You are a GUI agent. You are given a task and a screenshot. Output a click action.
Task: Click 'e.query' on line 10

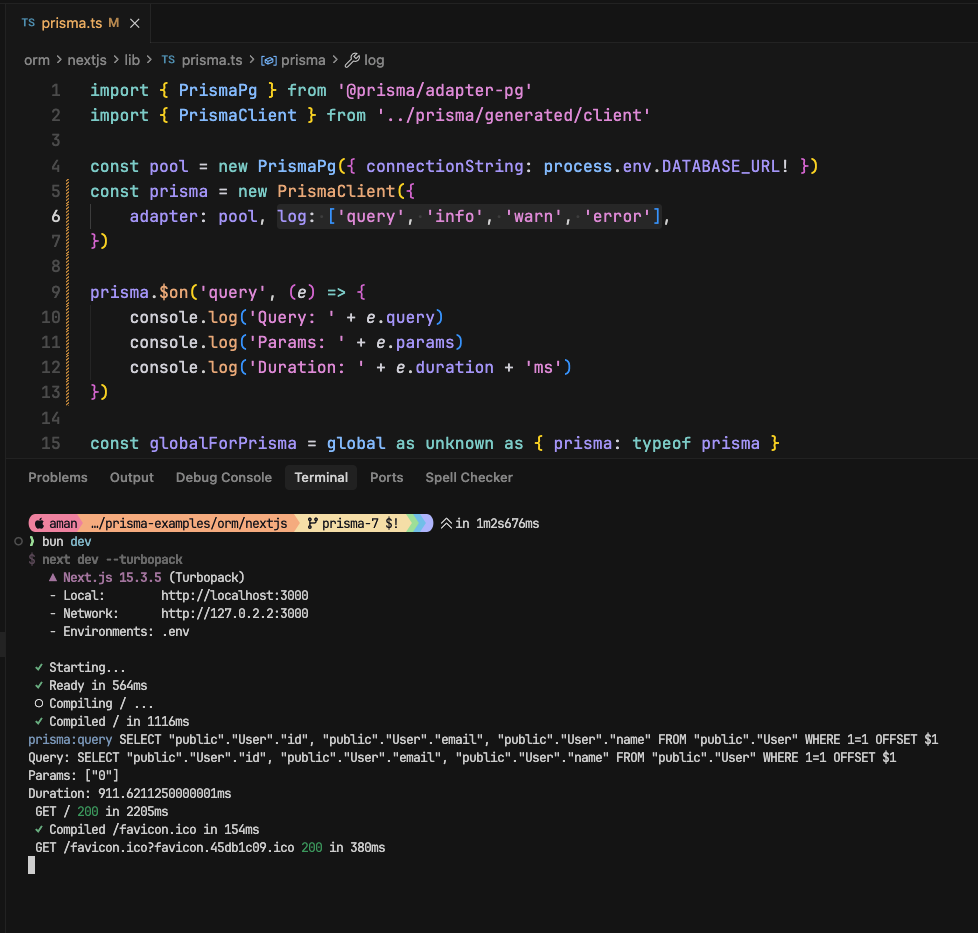400,317
